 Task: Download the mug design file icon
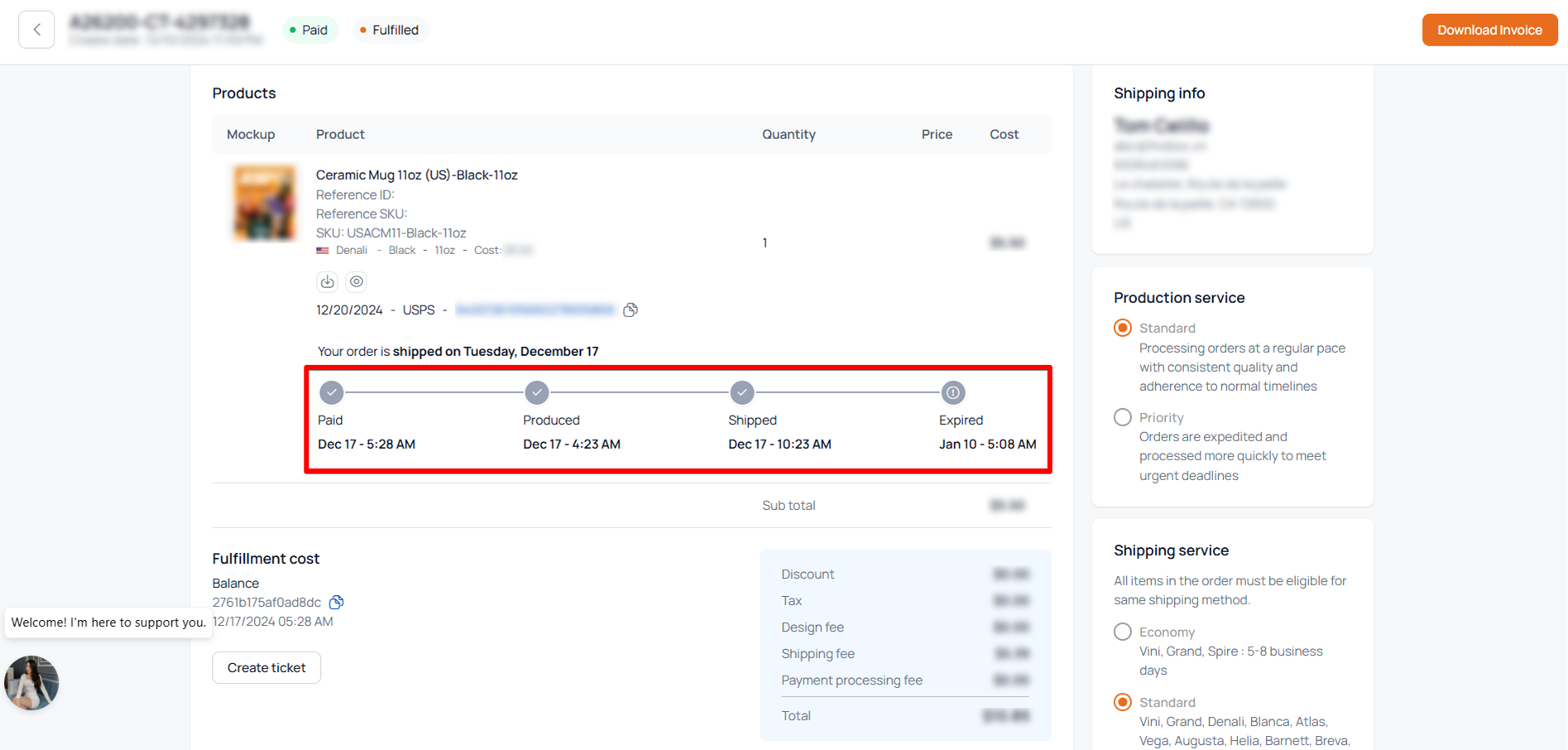pyautogui.click(x=328, y=281)
